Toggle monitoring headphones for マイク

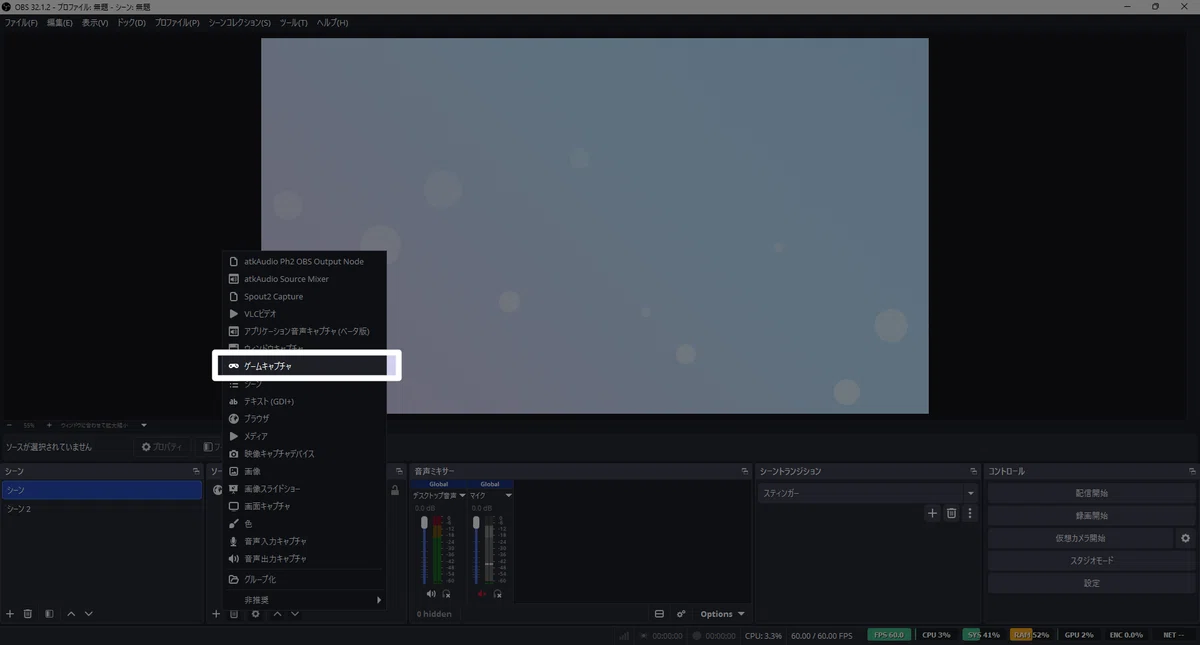[x=497, y=593]
